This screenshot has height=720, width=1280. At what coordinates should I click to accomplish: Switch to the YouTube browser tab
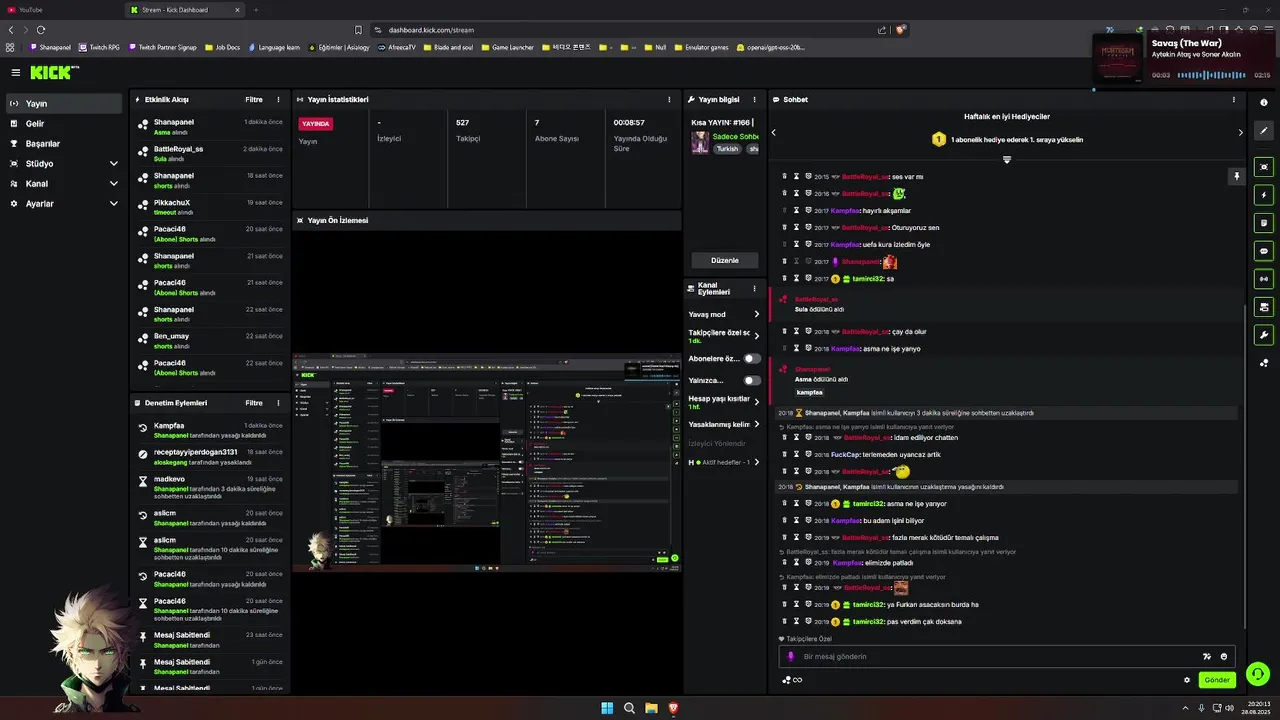(60, 9)
